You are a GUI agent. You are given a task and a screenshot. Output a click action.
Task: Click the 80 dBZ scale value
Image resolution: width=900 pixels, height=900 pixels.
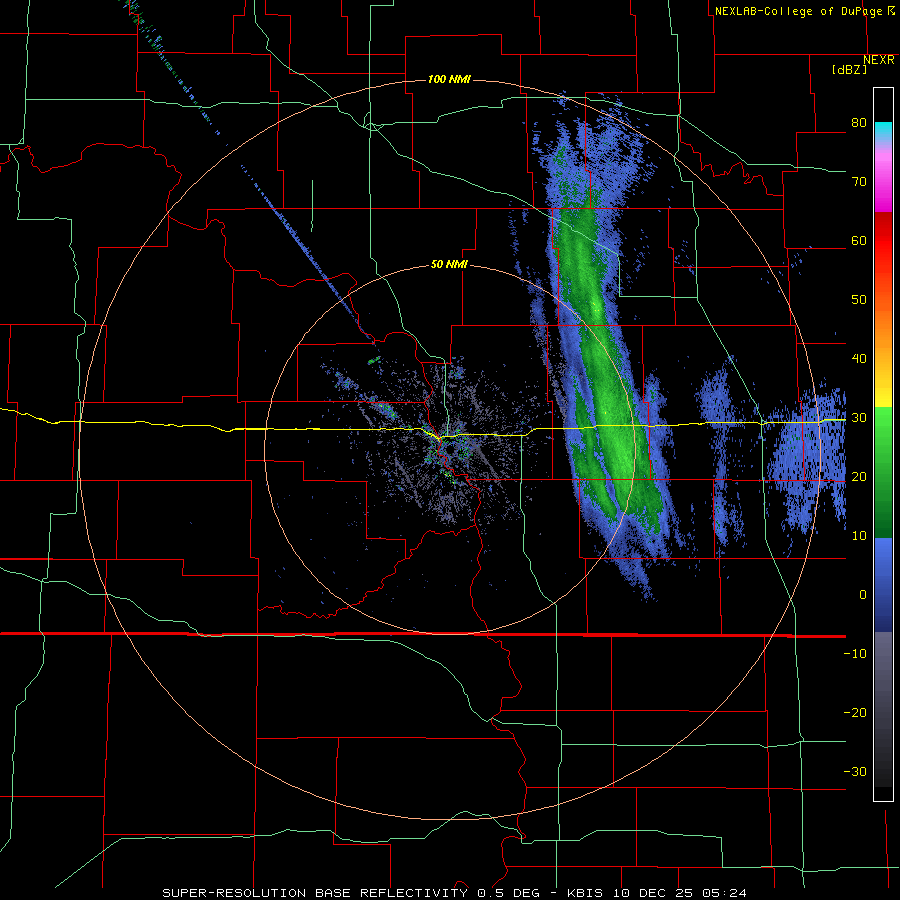pyautogui.click(x=859, y=123)
